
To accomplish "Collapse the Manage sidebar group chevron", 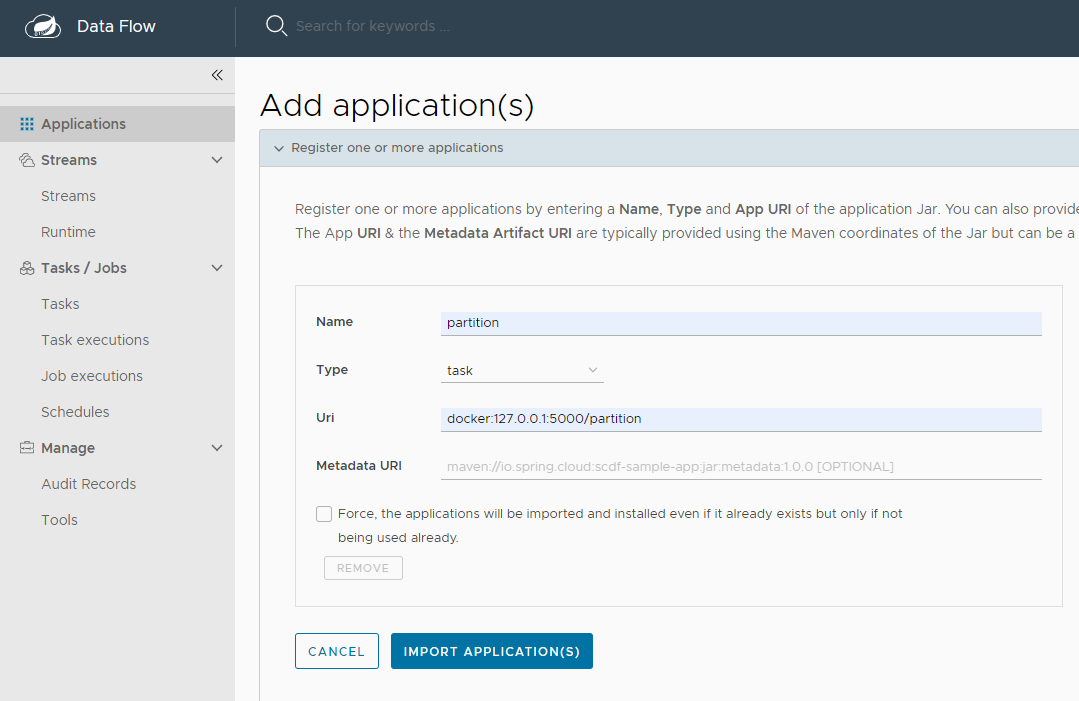I will coord(217,448).
